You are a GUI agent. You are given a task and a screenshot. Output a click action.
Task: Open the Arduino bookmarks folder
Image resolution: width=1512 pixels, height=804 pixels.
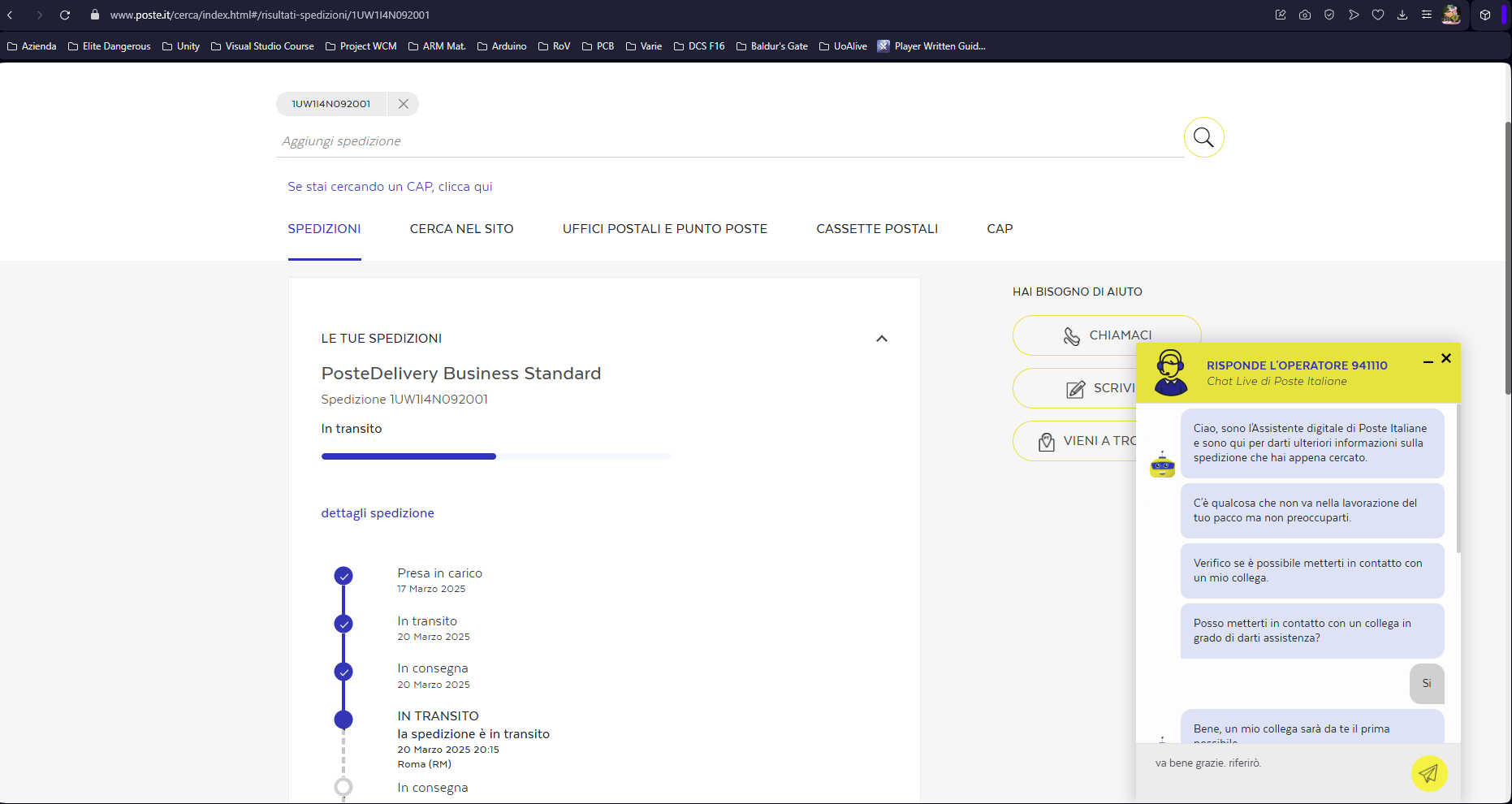tap(502, 46)
